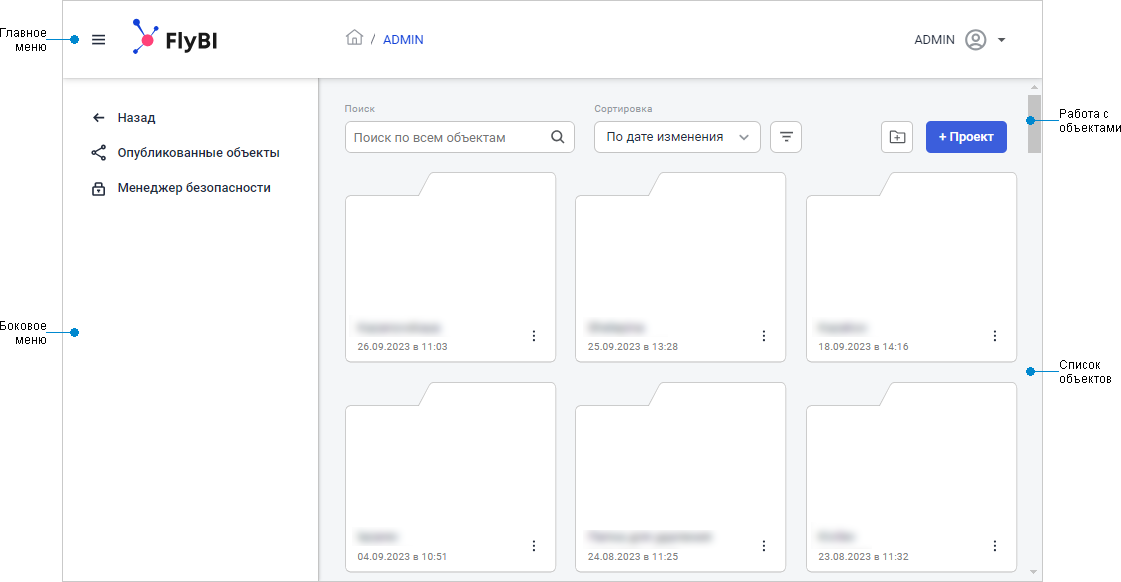Open options menu for folder dated 04.09.2023
Screen dimensions: 1121x582
pyautogui.click(x=534, y=546)
